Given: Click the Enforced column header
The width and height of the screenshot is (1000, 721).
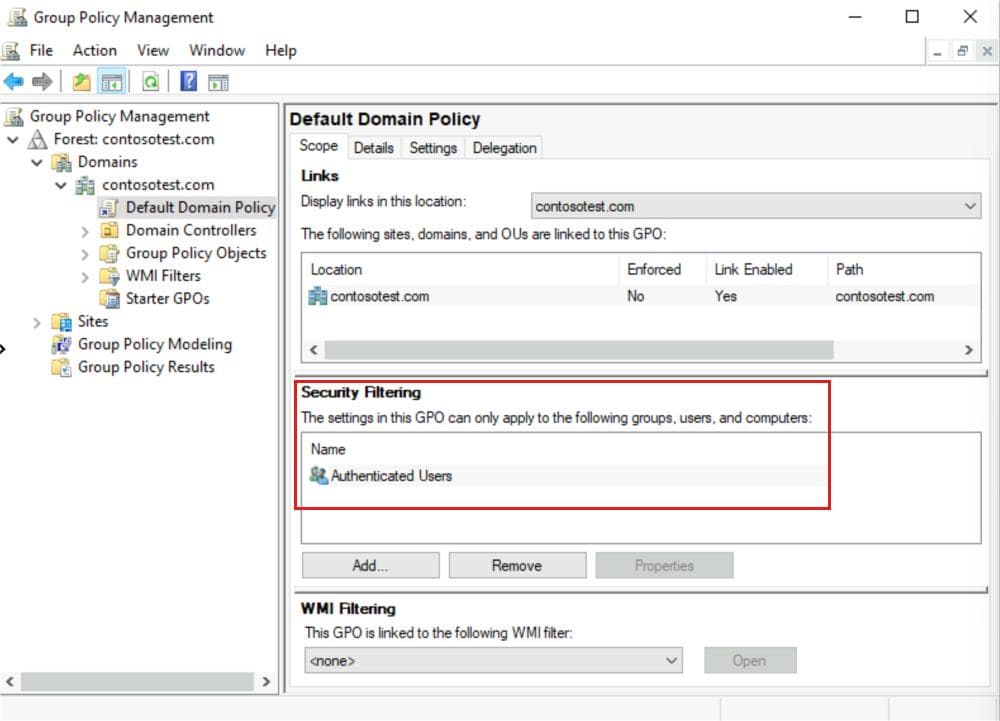Looking at the screenshot, I should click(663, 270).
